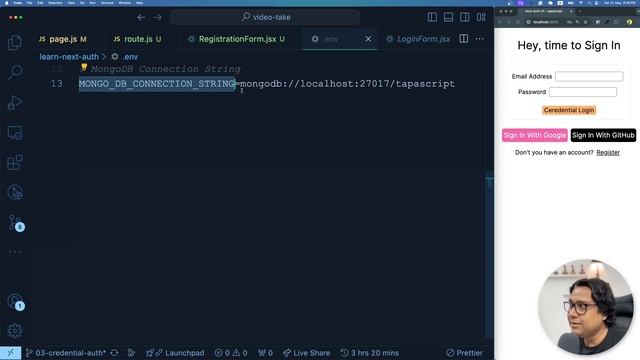Open the Accounts menu with badge 1

tap(16, 302)
